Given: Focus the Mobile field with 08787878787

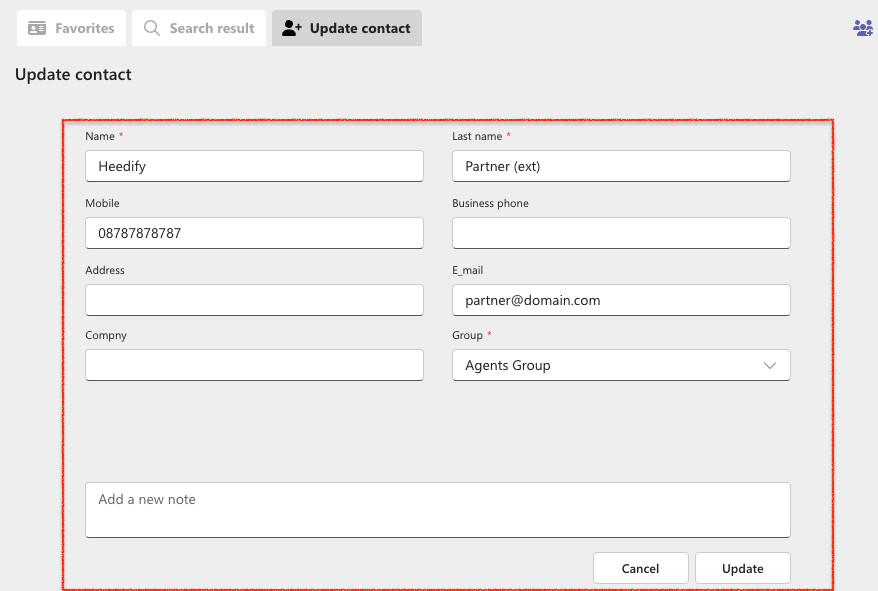Looking at the screenshot, I should pyautogui.click(x=254, y=233).
